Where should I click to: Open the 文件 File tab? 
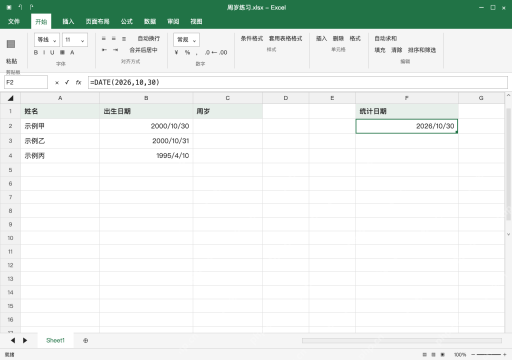coord(14,21)
